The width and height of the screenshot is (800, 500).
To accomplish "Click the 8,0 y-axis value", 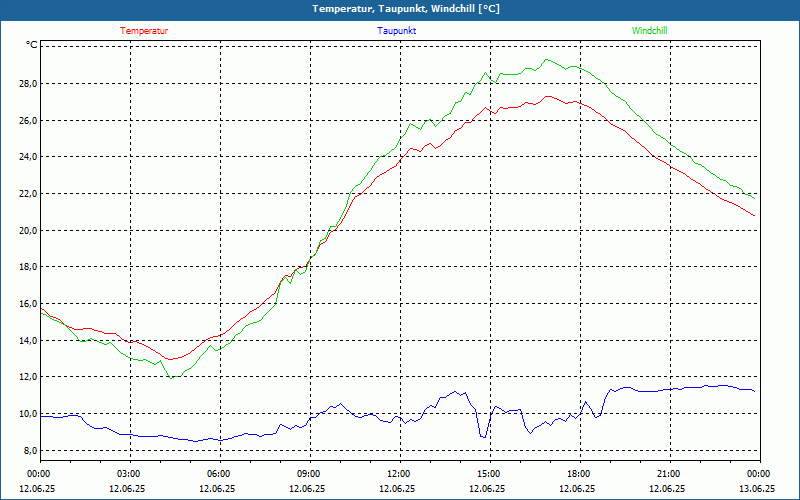I will coord(30,451).
